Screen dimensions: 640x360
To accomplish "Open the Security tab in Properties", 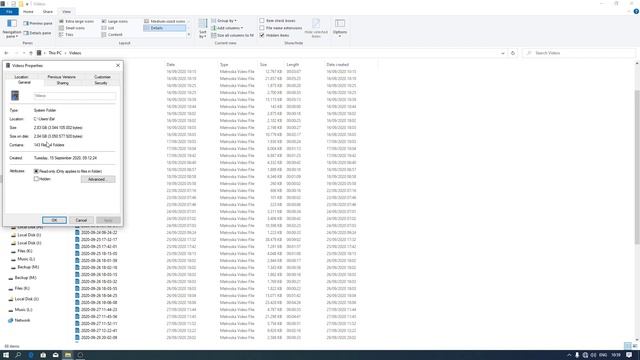I will (101, 83).
